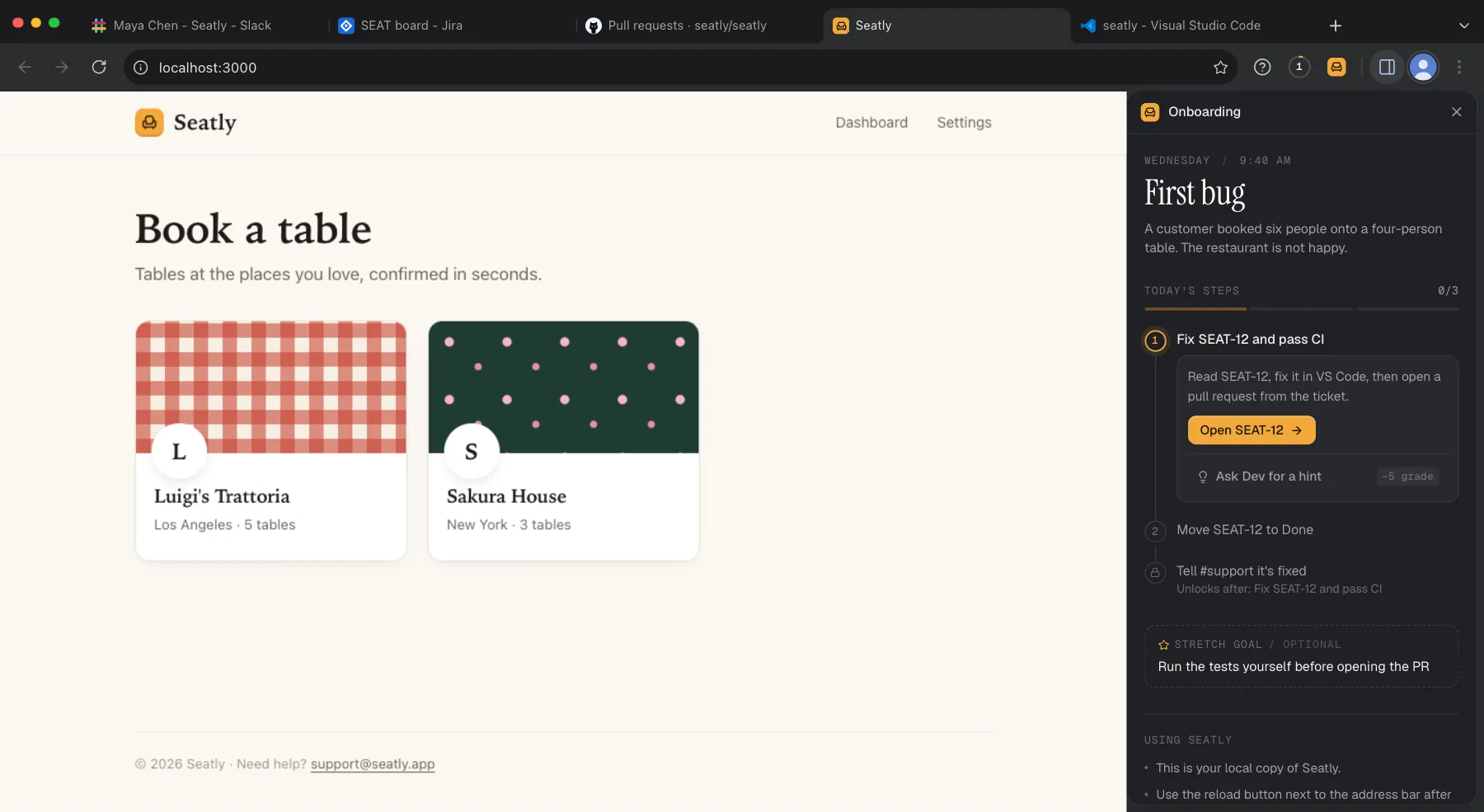Click the step 1 circle marker

(x=1155, y=340)
